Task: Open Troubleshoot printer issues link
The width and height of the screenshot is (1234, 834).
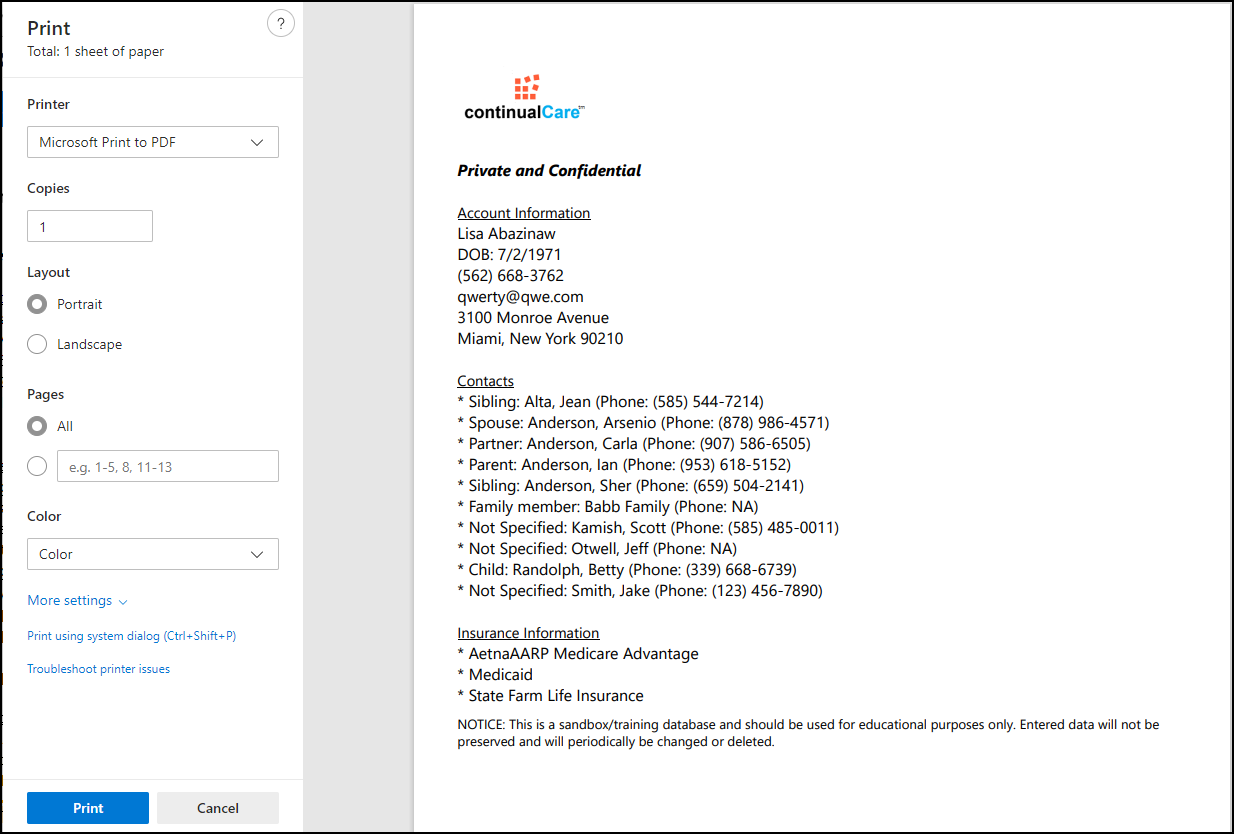Action: click(98, 669)
